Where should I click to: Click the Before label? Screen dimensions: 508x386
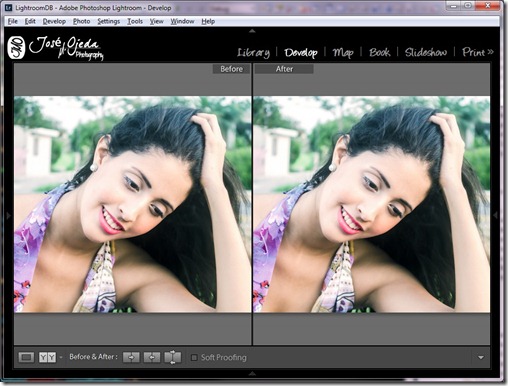(231, 69)
